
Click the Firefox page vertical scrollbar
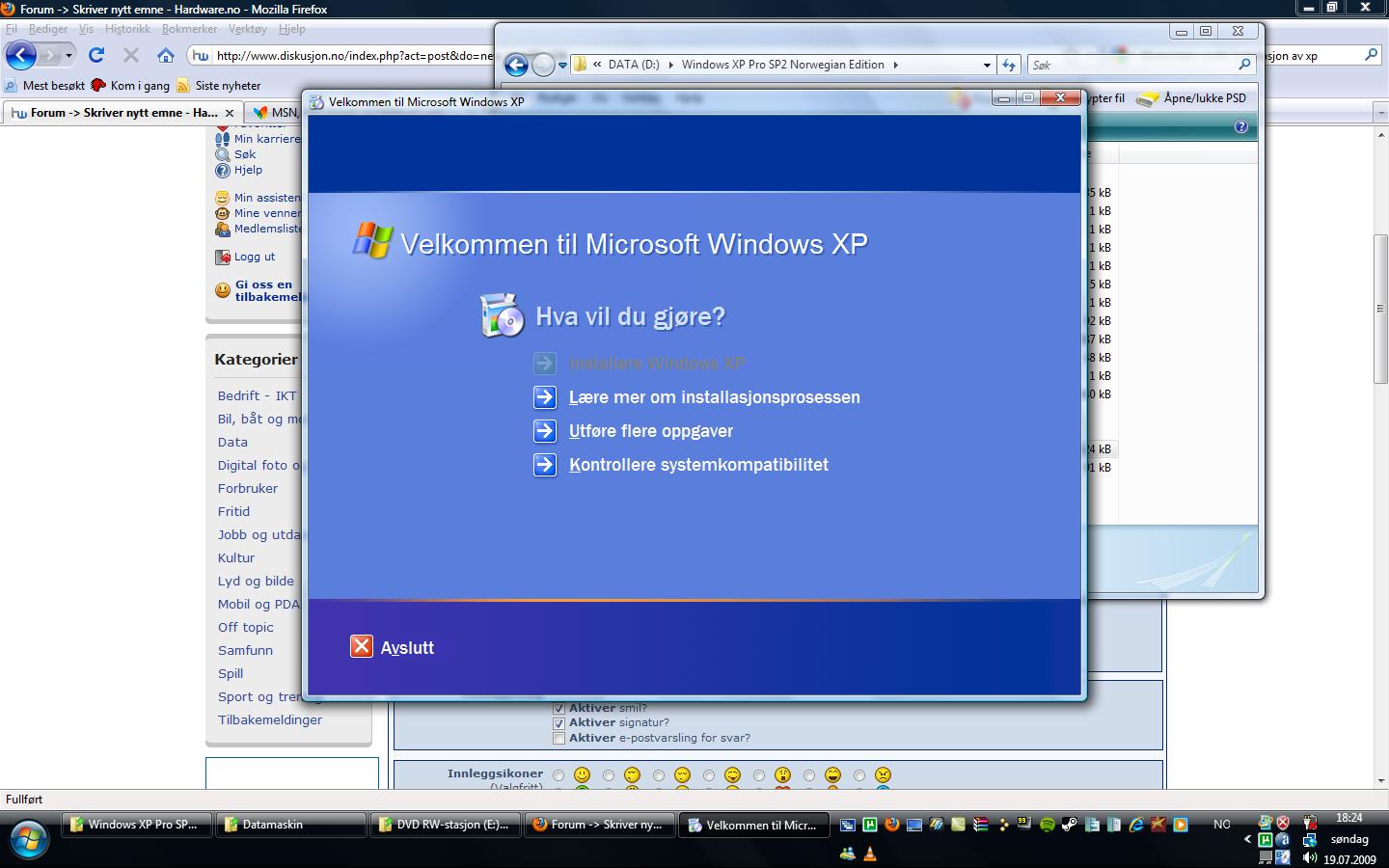1380,309
